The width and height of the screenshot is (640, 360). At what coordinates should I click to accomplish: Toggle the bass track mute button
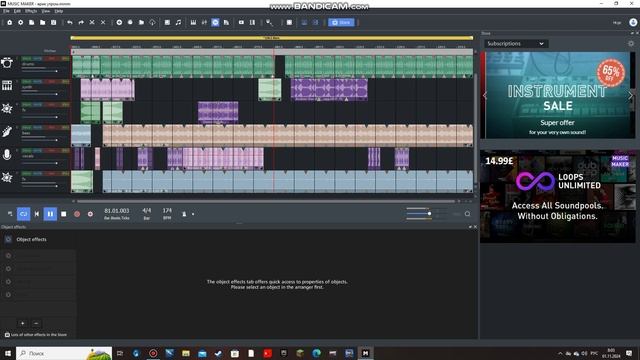(x=37, y=128)
